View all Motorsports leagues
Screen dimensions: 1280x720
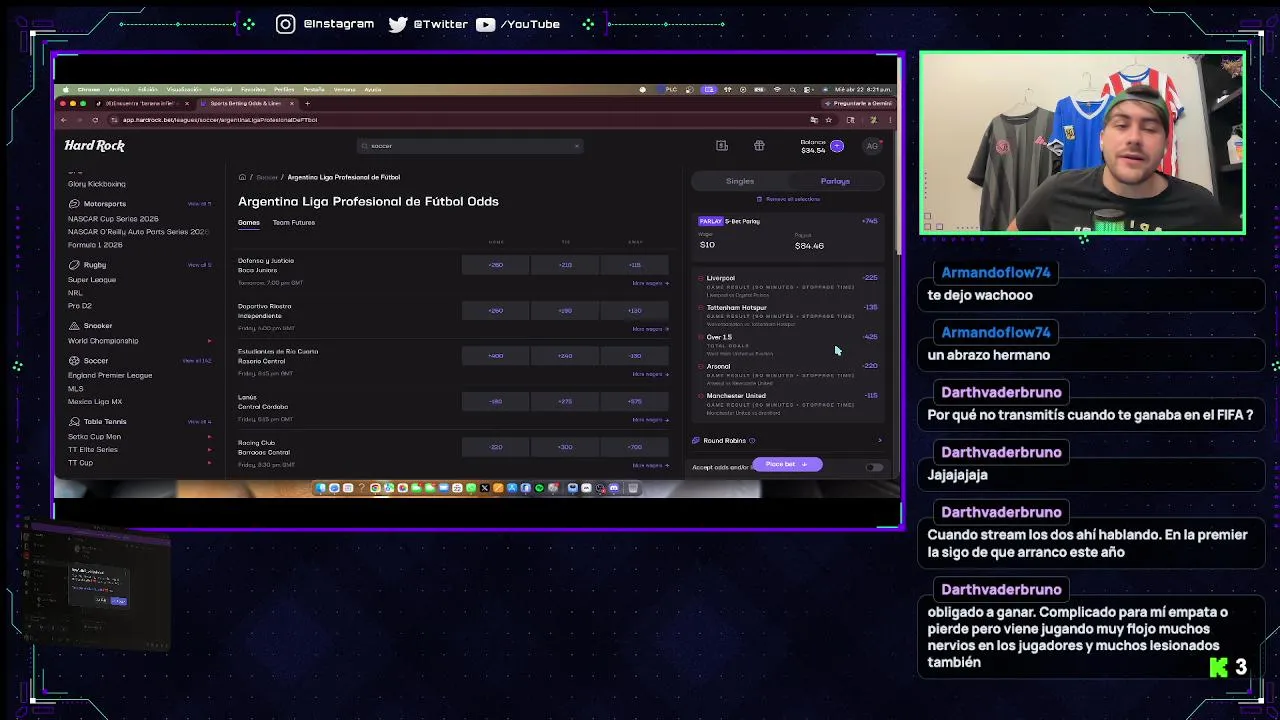pos(199,204)
